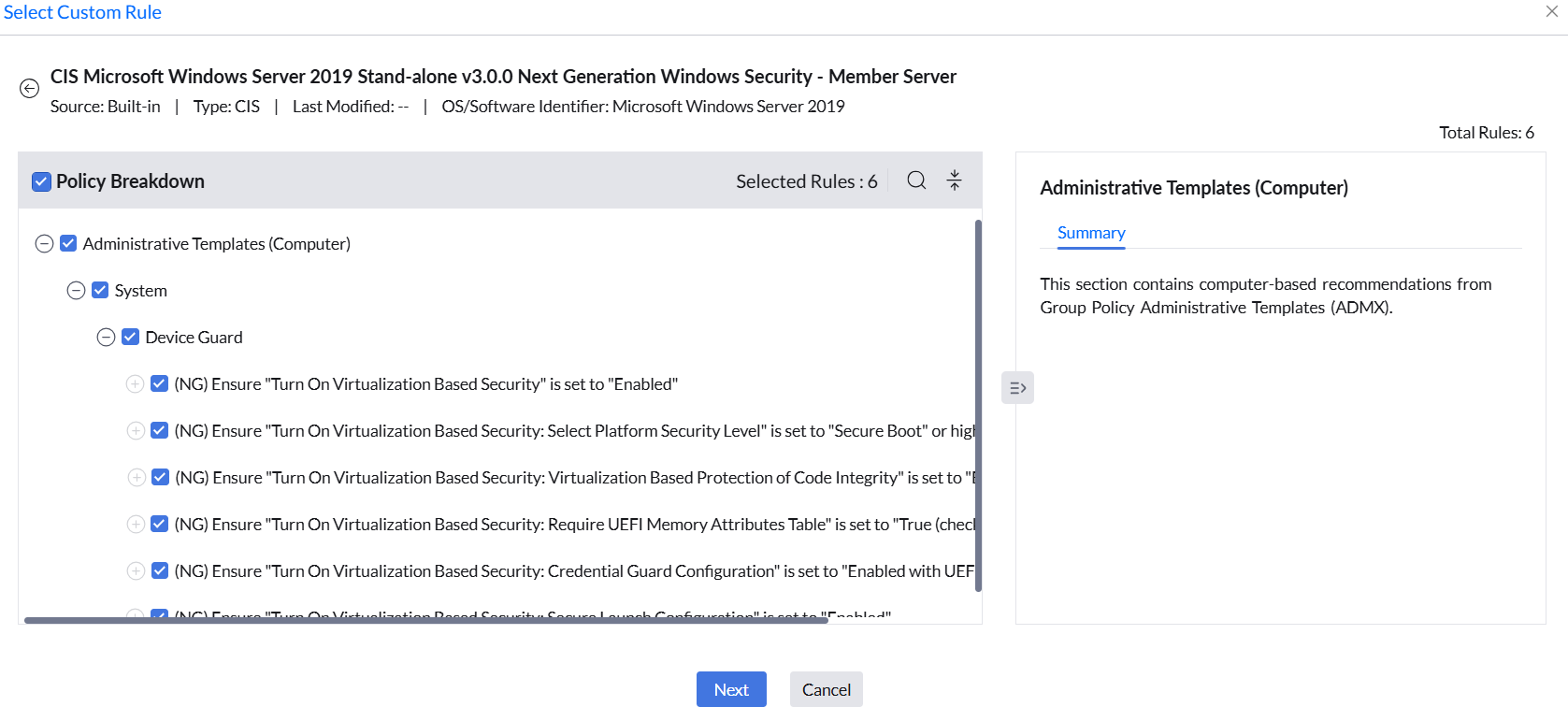Image resolution: width=1568 pixels, height=721 pixels.
Task: Collapse the Device Guard tree node
Action: pos(107,337)
